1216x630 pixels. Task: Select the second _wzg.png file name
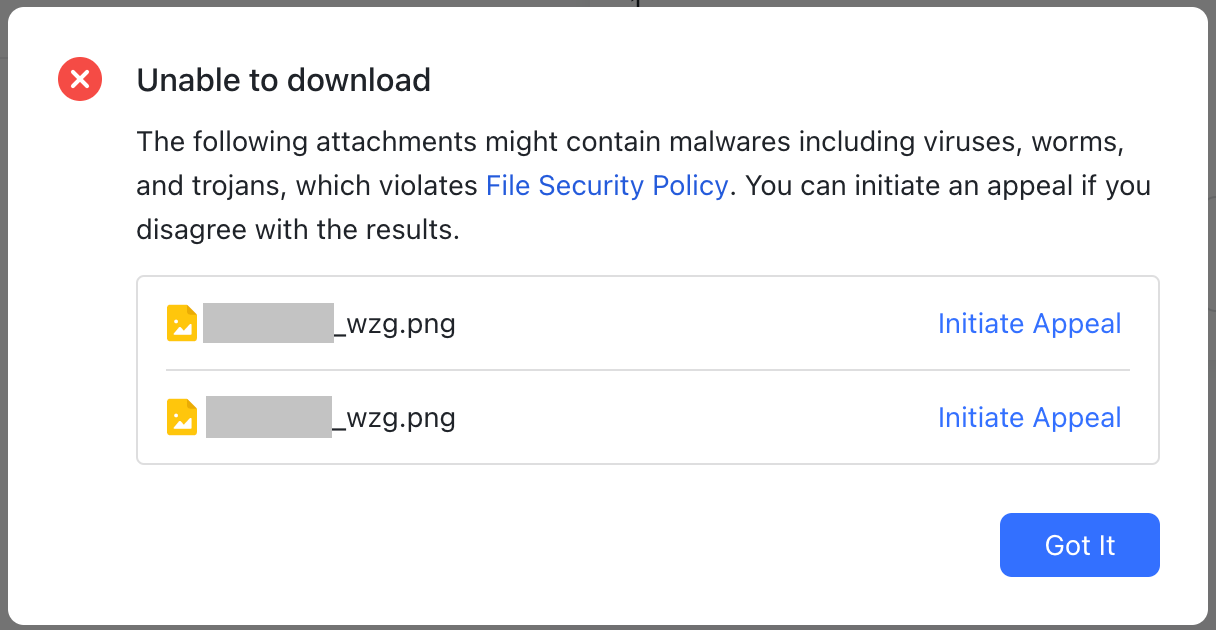pos(330,417)
